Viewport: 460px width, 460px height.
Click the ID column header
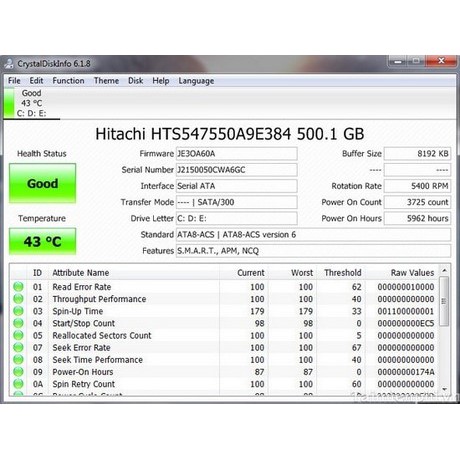pos(37,273)
